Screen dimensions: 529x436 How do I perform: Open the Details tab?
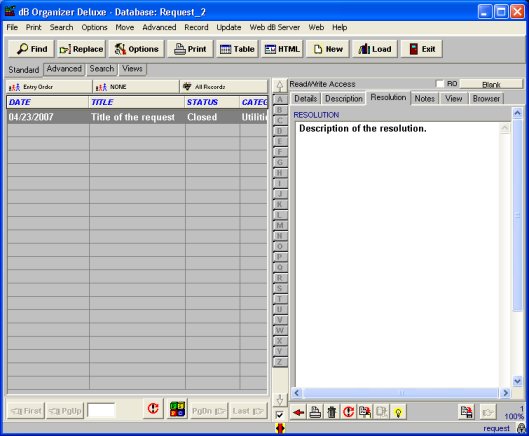306,99
